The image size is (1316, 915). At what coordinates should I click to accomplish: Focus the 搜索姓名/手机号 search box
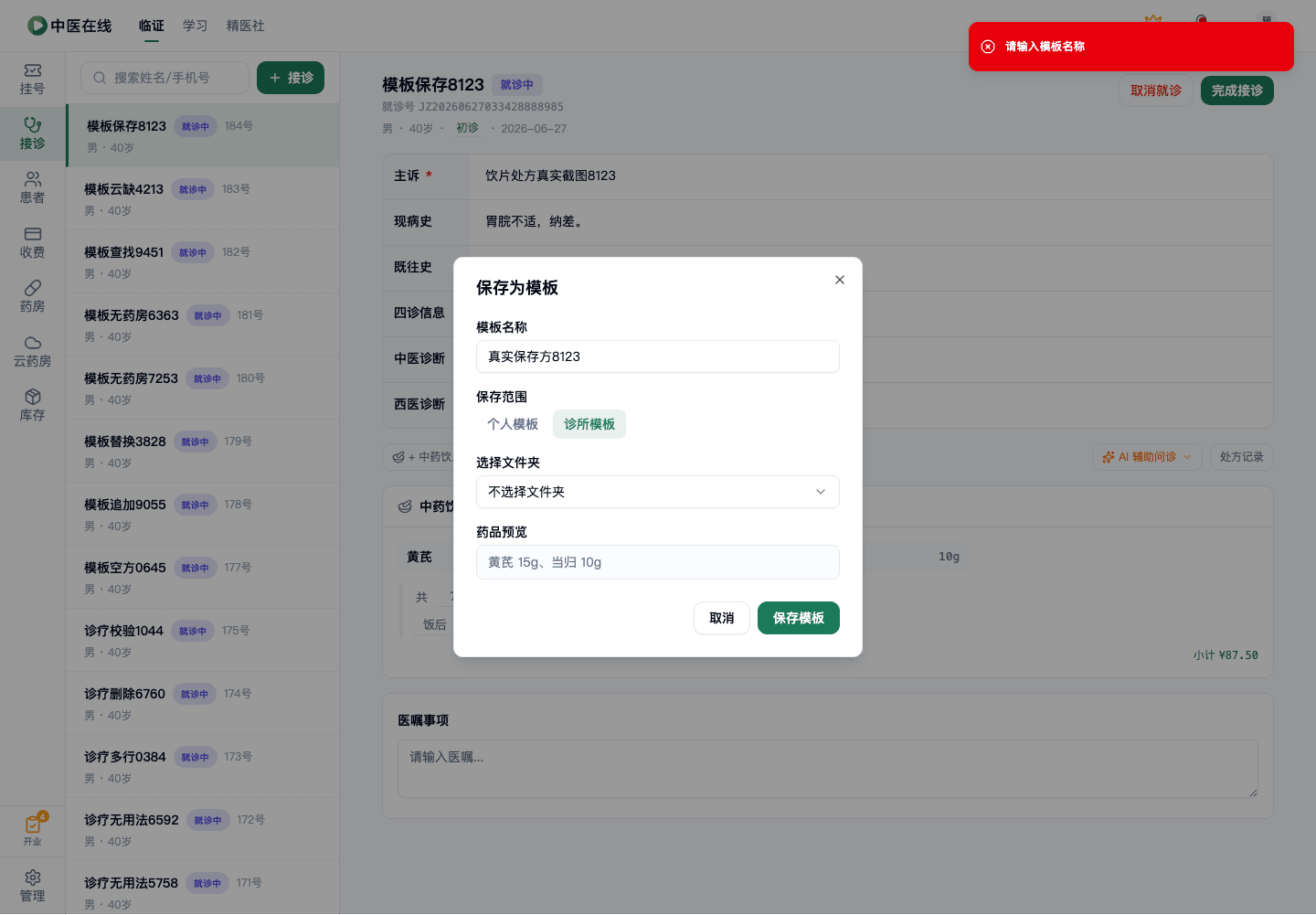tap(164, 78)
